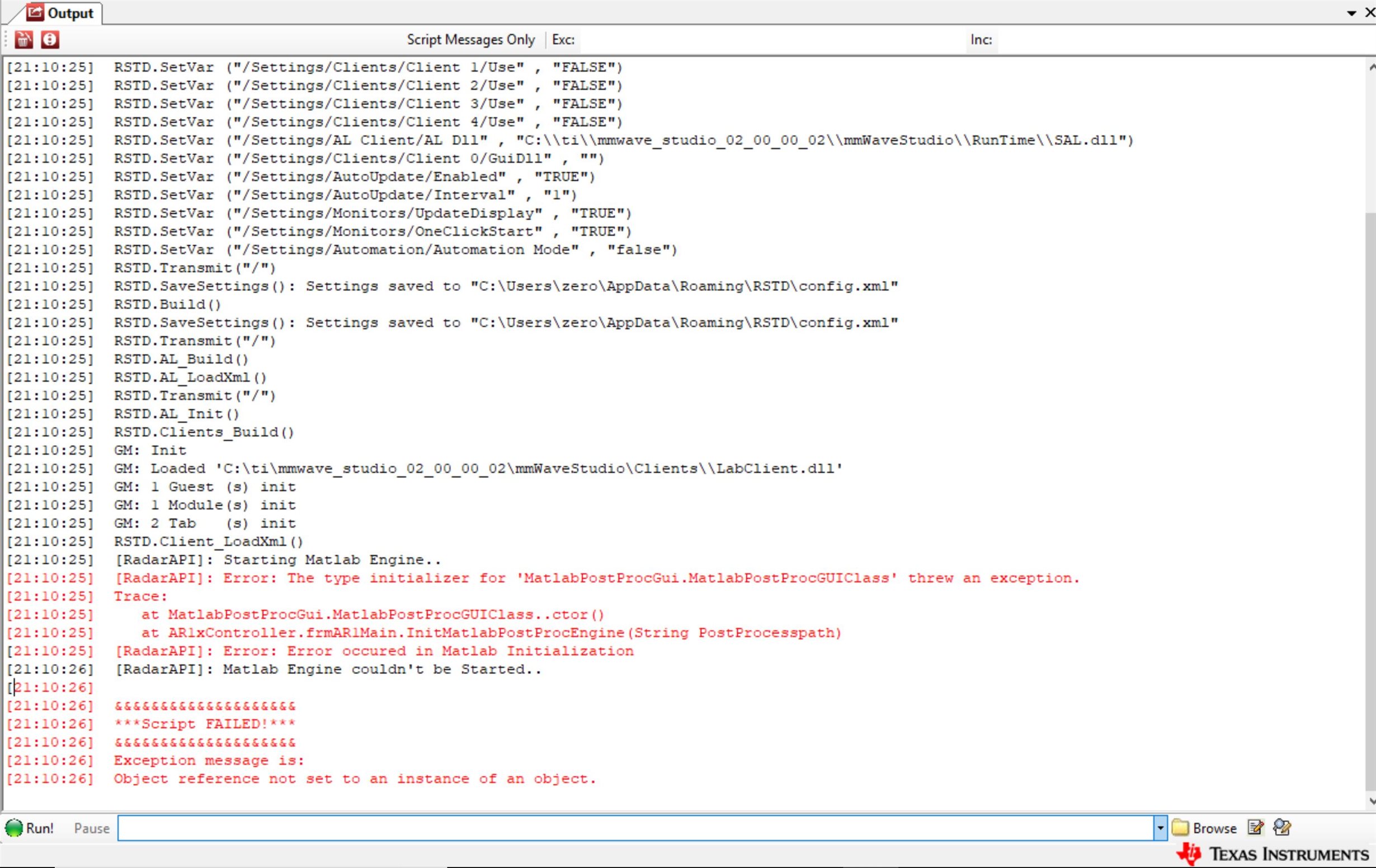Select the Output tab
Image resolution: width=1376 pixels, height=868 pixels.
(70, 13)
